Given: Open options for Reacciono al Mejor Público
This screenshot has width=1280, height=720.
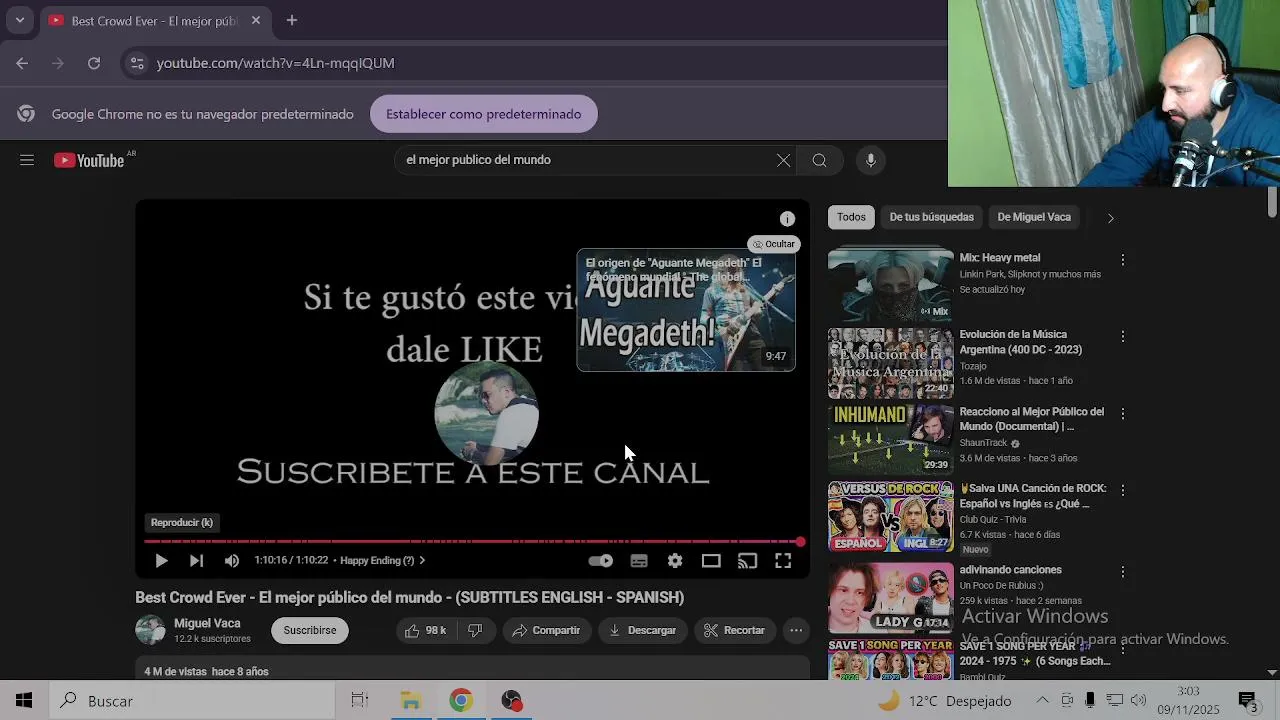Looking at the screenshot, I should coord(1123,414).
